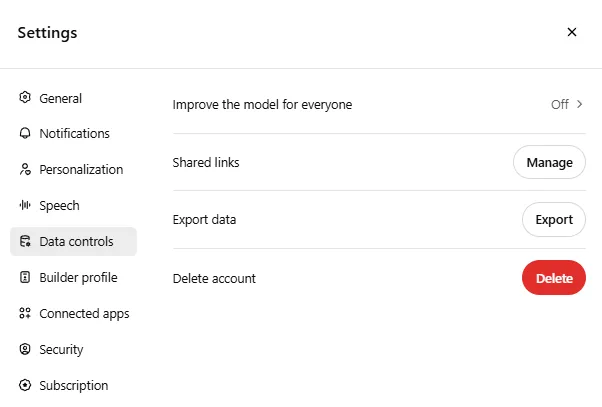Export account data
602x407 pixels.
click(x=554, y=220)
